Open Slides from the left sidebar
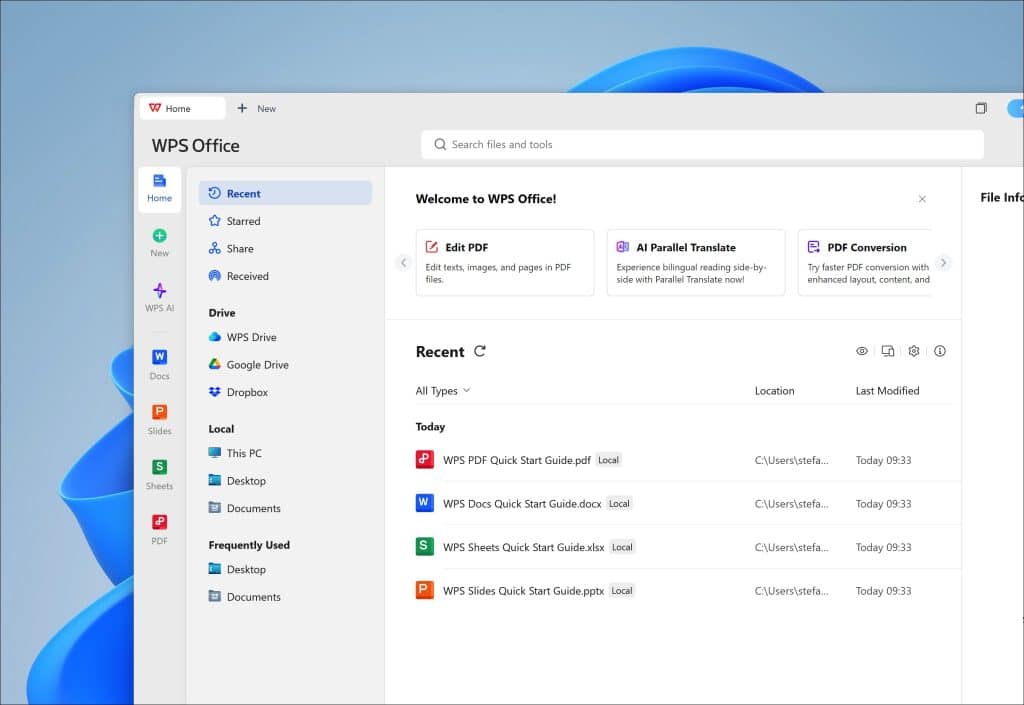This screenshot has height=705, width=1024. (159, 419)
